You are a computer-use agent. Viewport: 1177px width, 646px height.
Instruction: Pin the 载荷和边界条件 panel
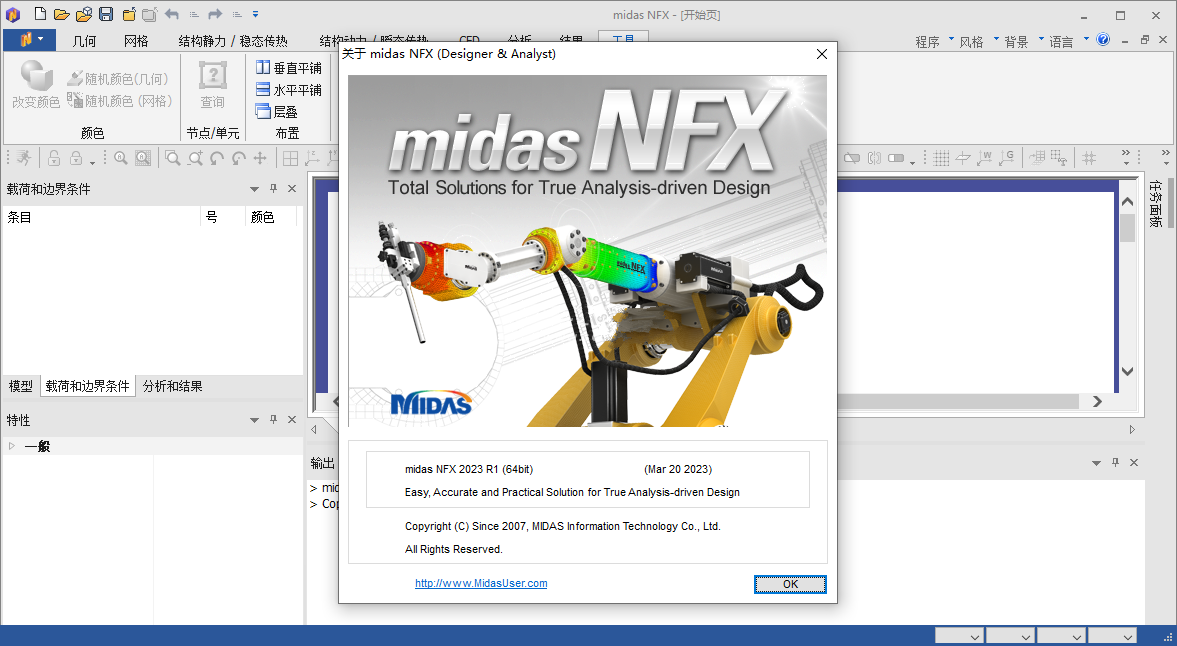point(272,188)
